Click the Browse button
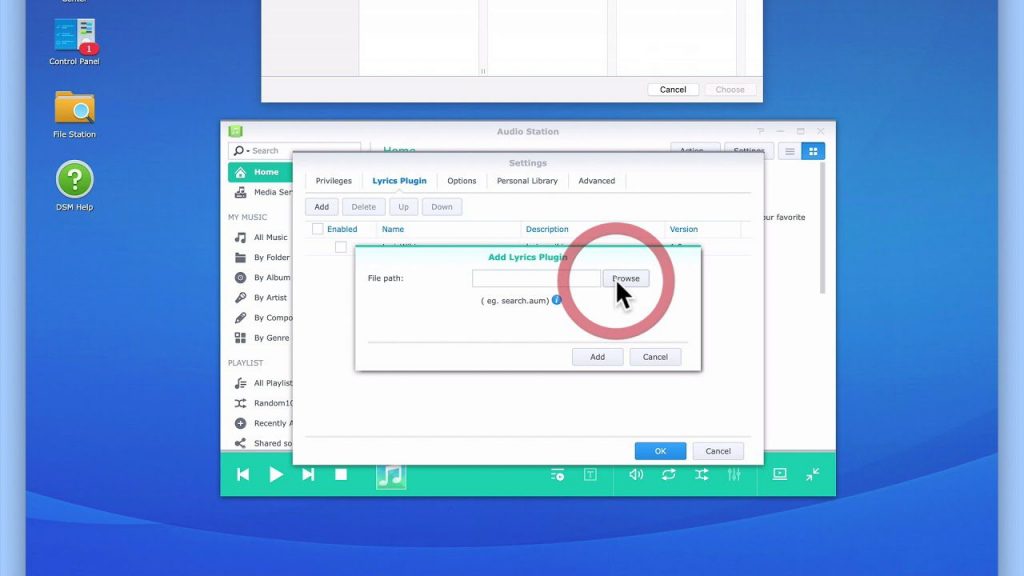 point(626,278)
